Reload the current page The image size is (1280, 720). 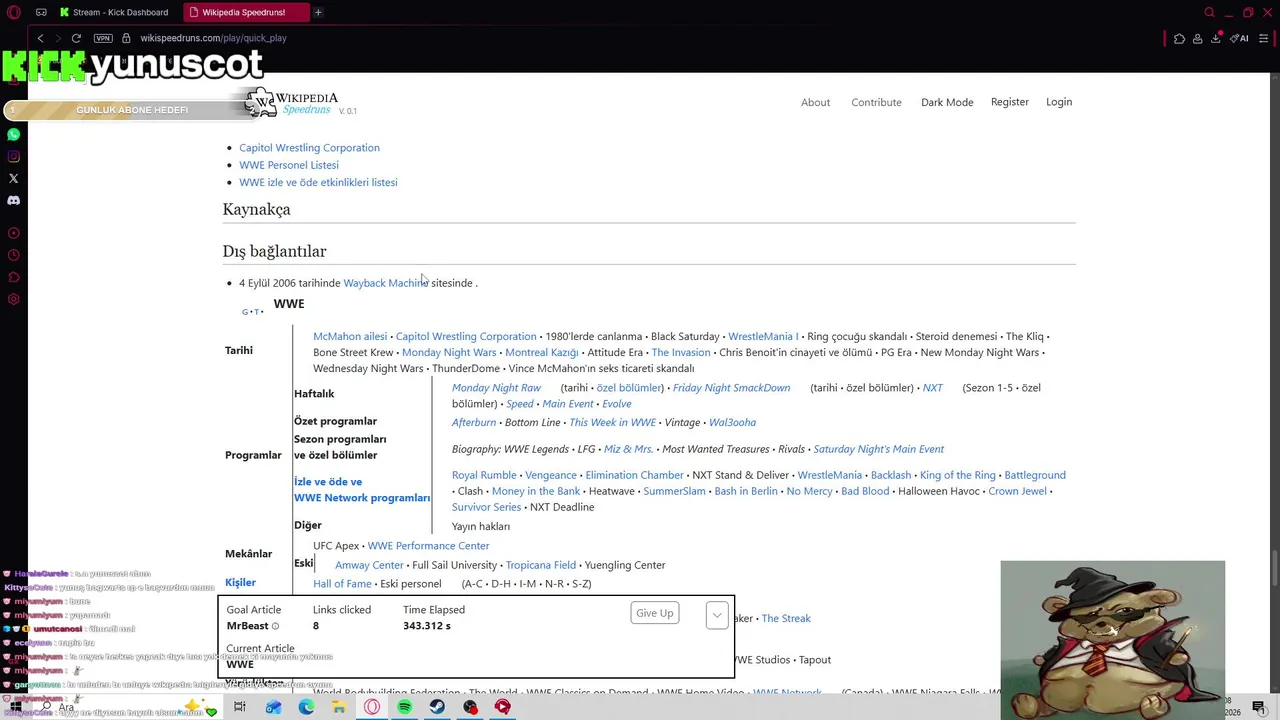76,38
